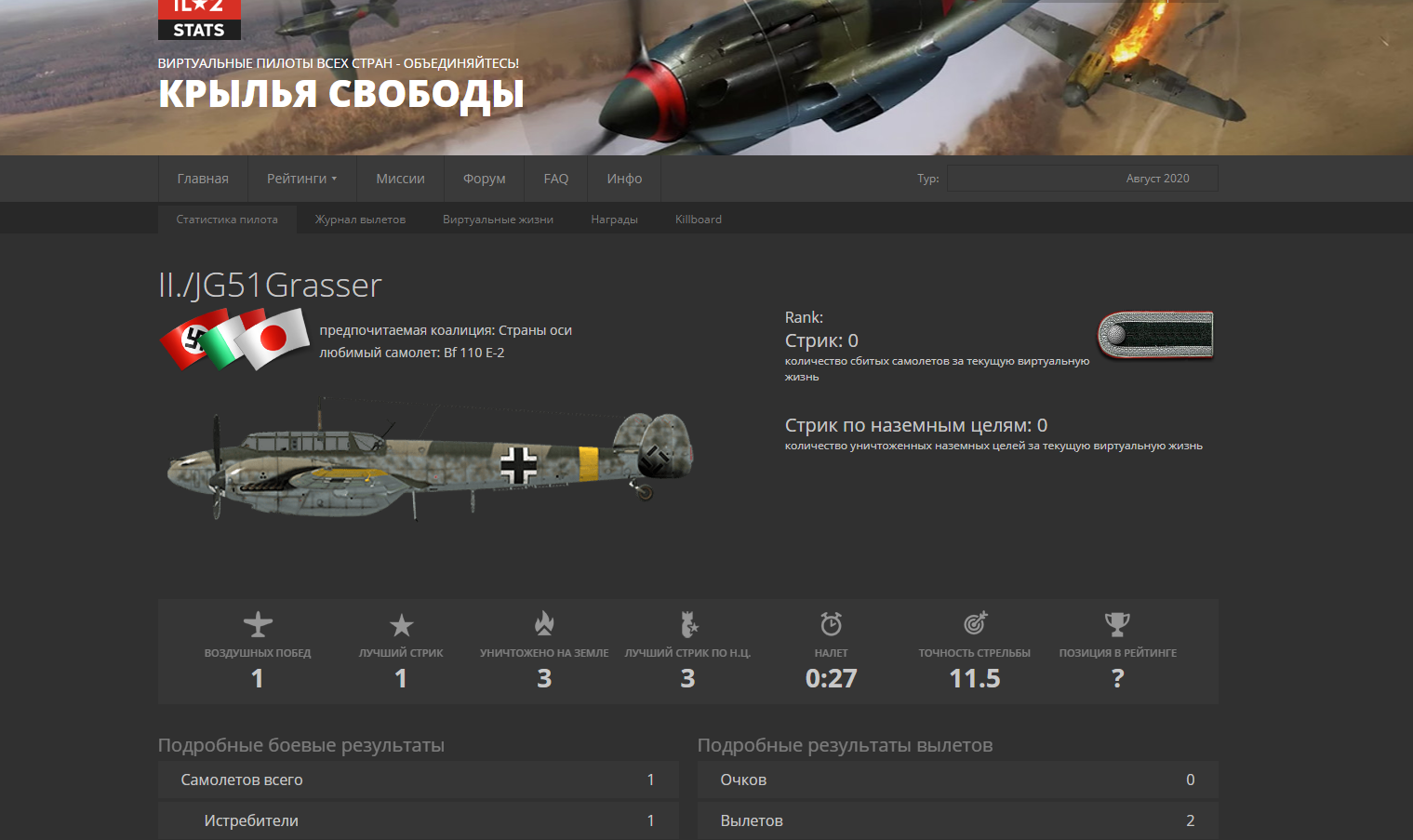Open the Главная home page

point(203,179)
